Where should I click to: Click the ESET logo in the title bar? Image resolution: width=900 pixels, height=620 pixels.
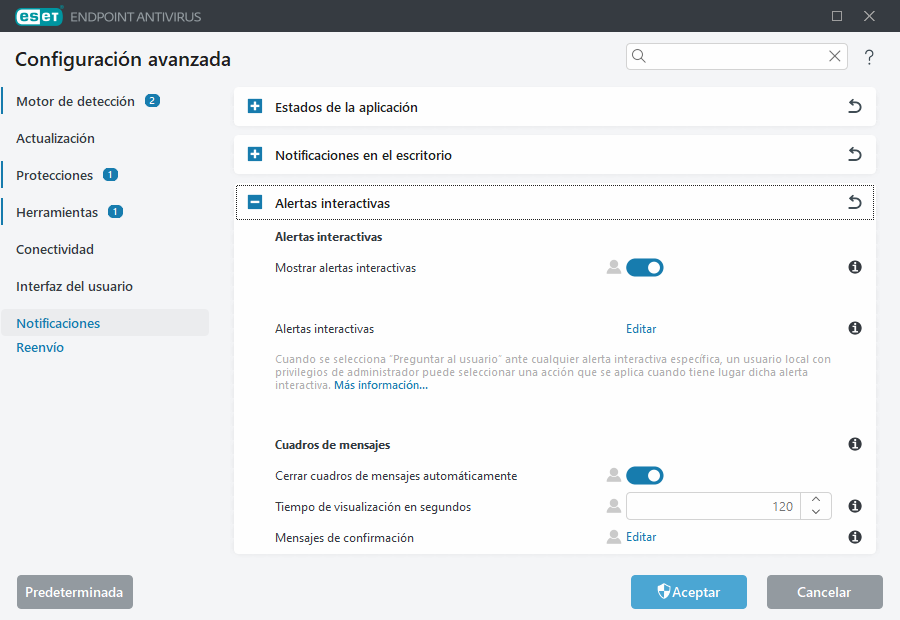coord(39,16)
